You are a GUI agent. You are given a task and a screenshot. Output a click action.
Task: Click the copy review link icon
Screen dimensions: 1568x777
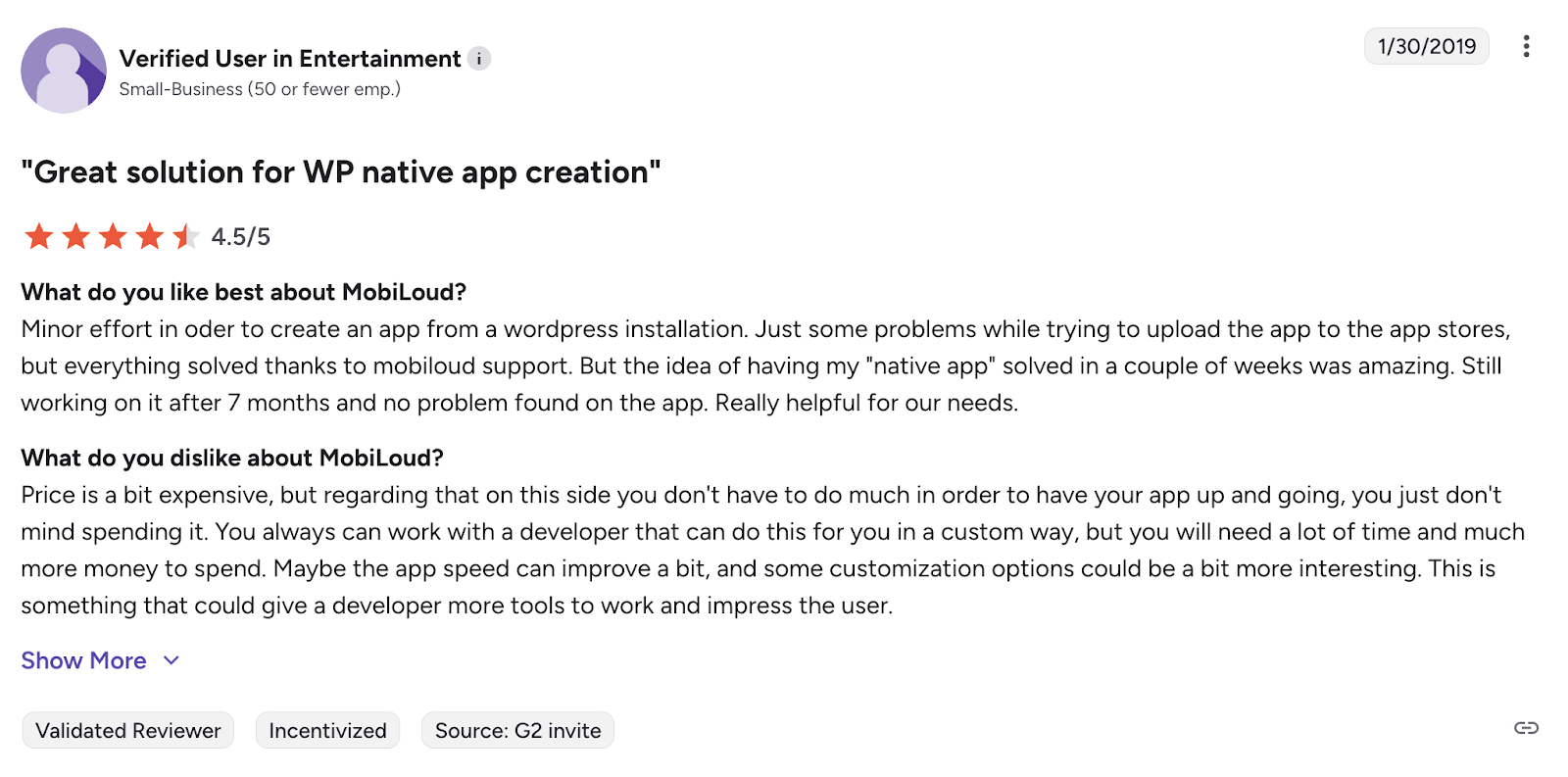pyautogui.click(x=1524, y=729)
